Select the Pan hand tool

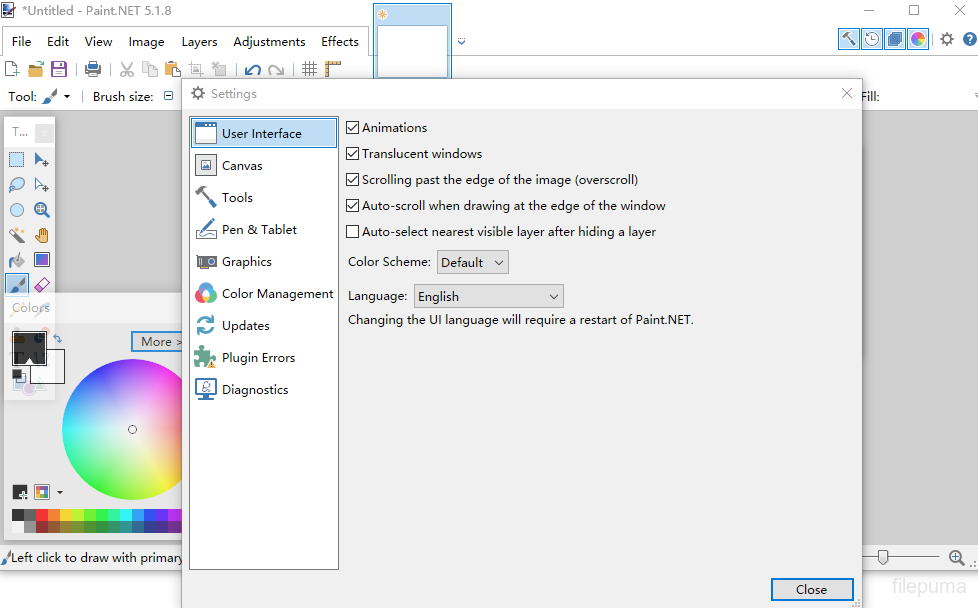pyautogui.click(x=42, y=235)
